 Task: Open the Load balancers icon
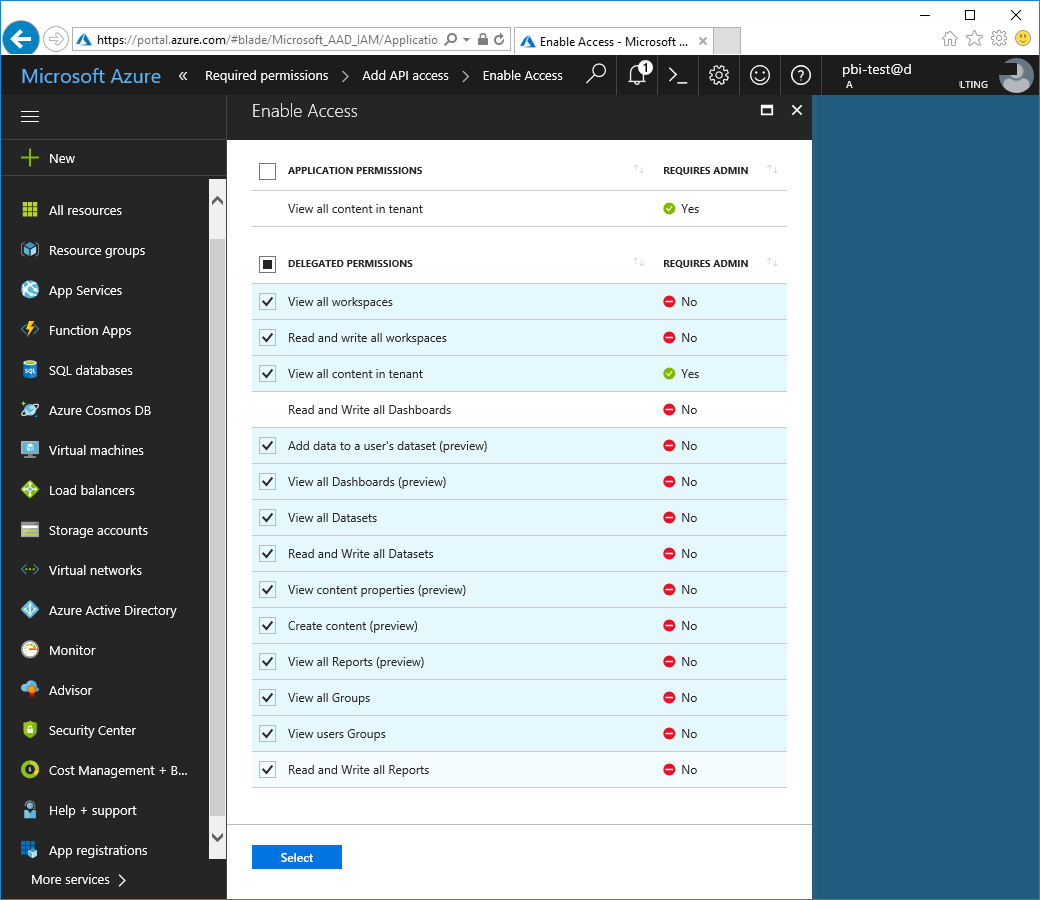30,490
